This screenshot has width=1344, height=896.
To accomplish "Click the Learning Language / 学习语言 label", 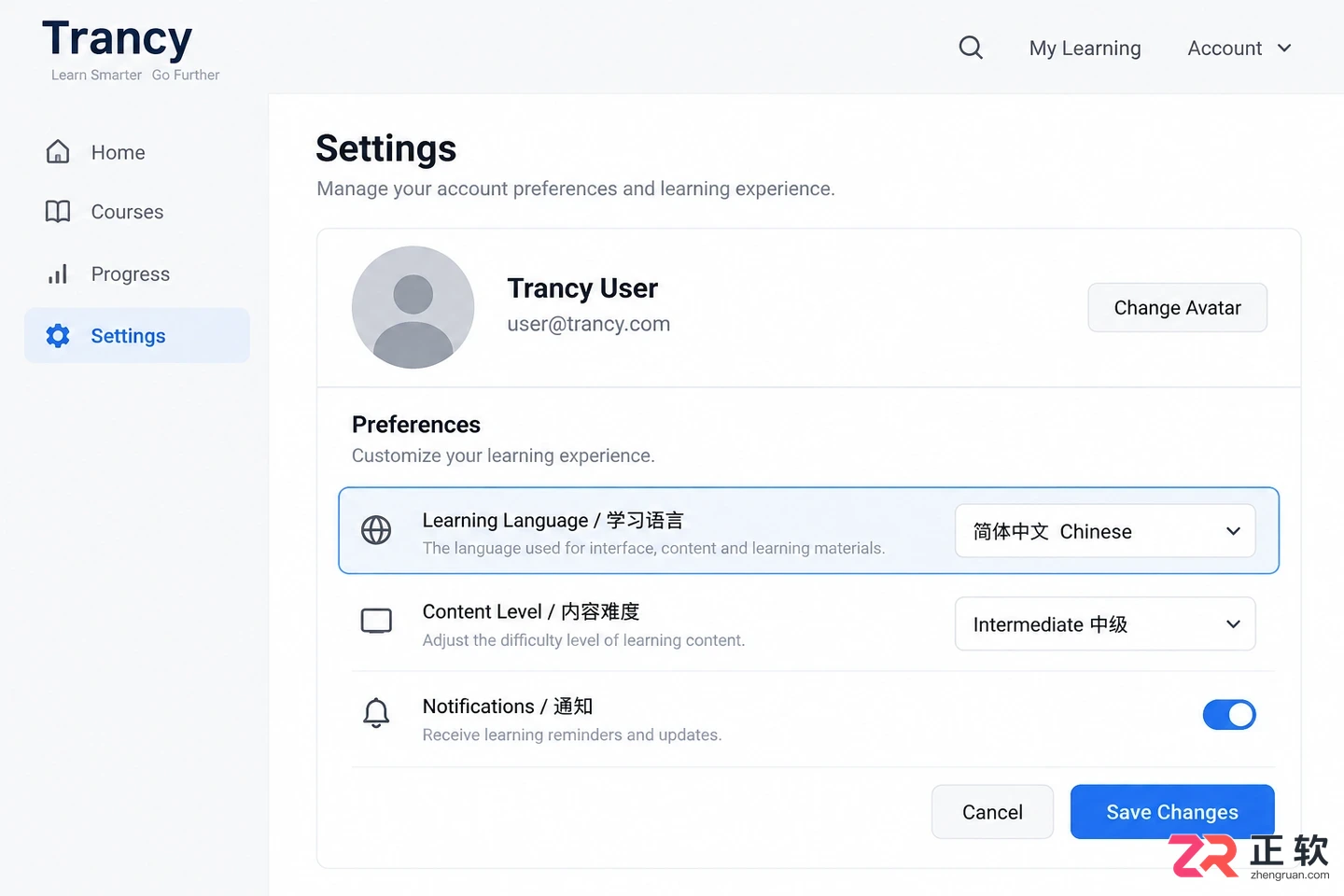I will pos(553,520).
